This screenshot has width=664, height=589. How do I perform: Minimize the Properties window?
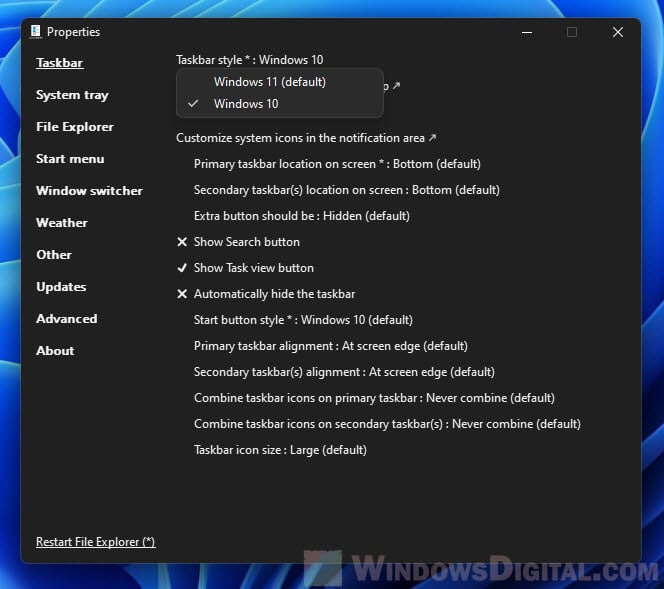527,32
